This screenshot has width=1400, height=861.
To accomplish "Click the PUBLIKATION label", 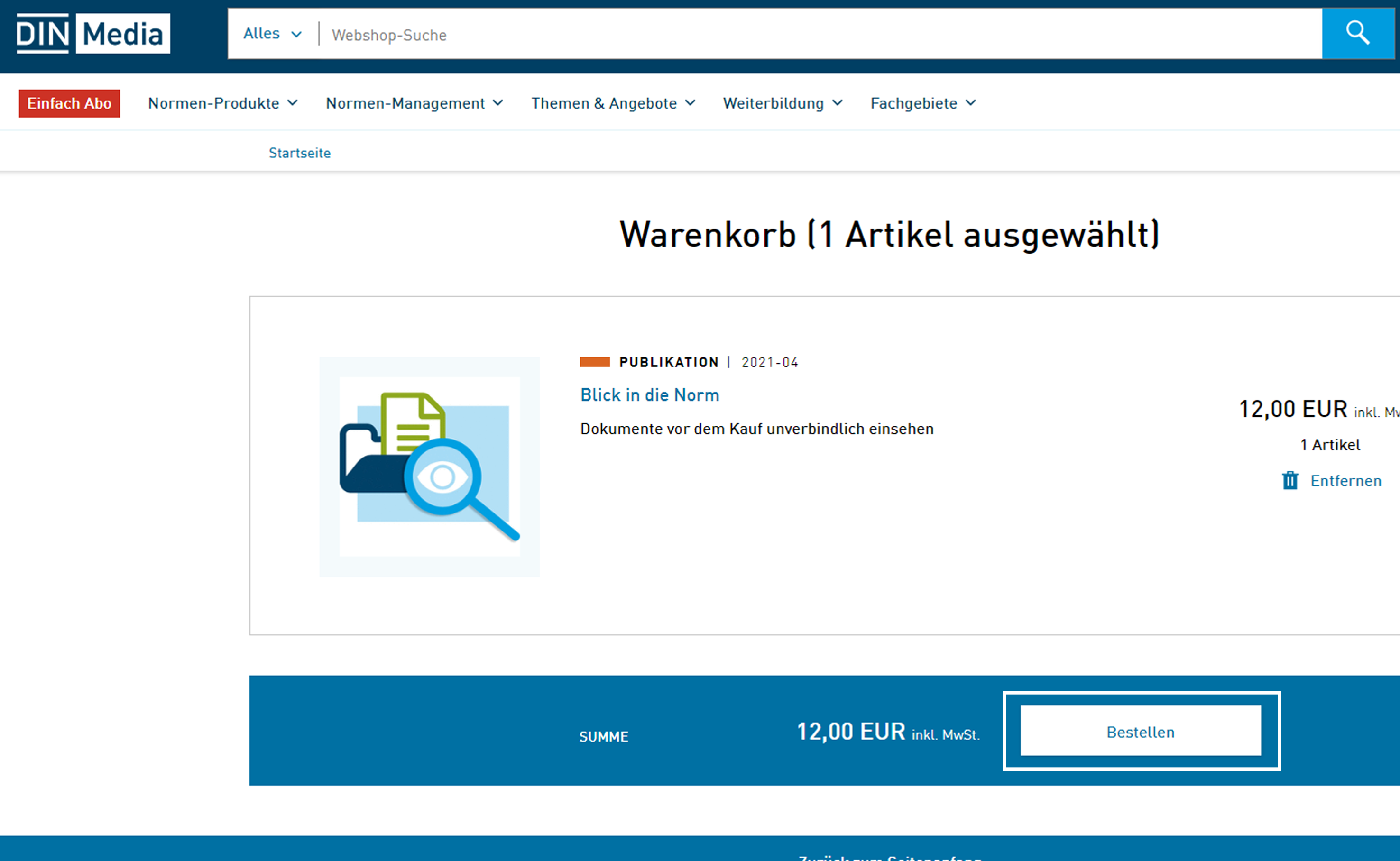I will coord(669,362).
